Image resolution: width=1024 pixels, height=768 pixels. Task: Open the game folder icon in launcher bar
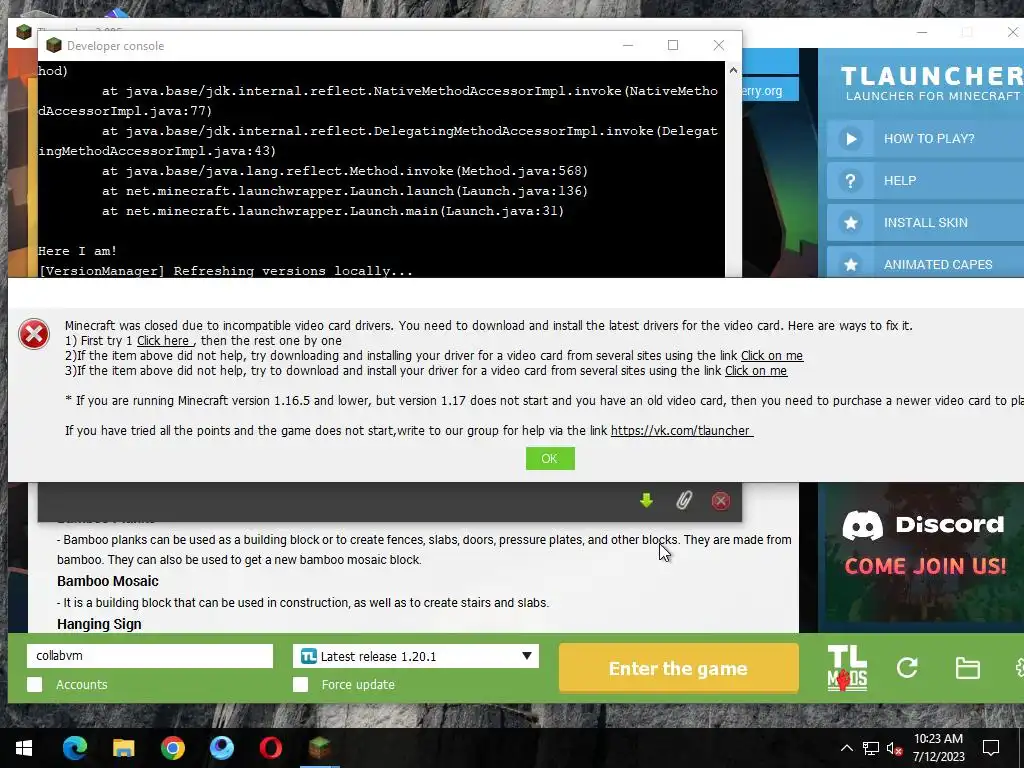(967, 668)
